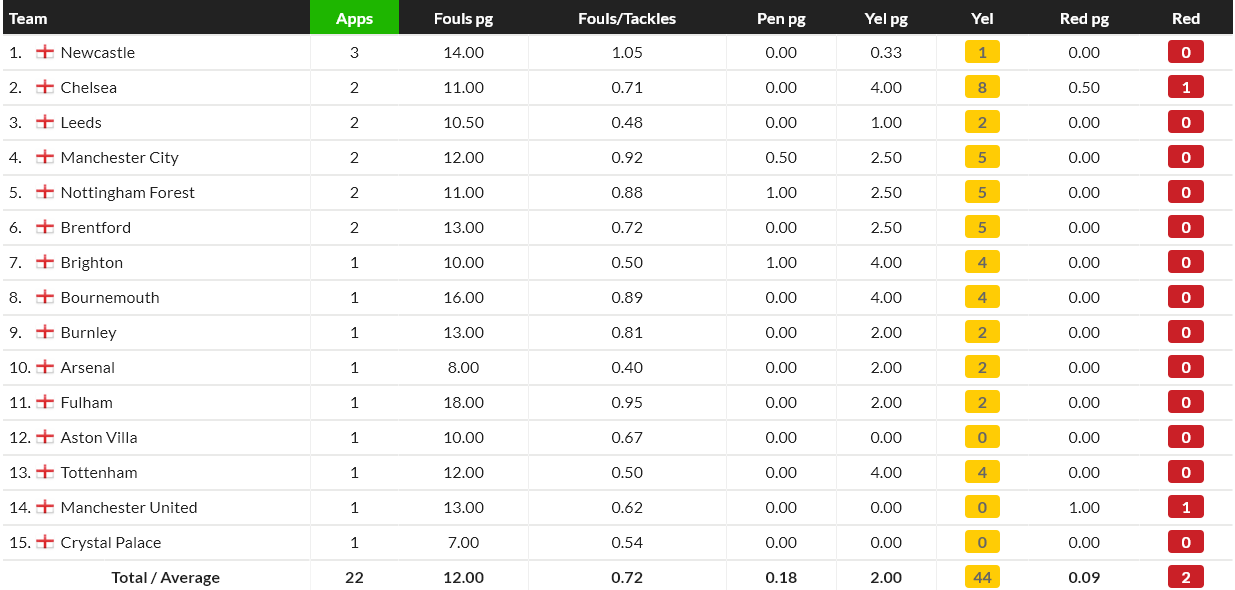Image resolution: width=1235 pixels, height=590 pixels.
Task: Sort by Yel pg column header
Action: tap(886, 18)
